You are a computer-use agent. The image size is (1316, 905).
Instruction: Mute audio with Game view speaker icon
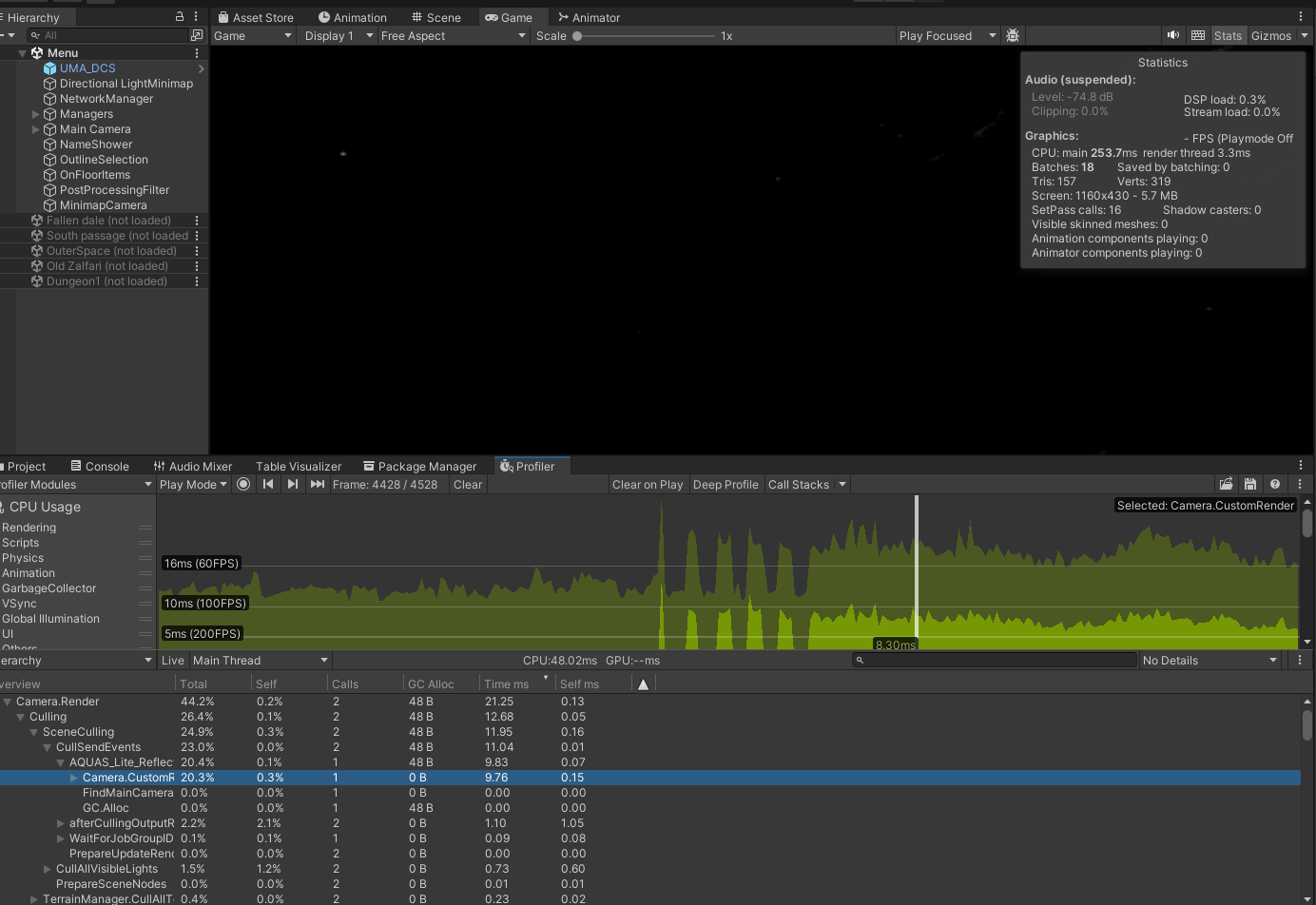tap(1173, 35)
